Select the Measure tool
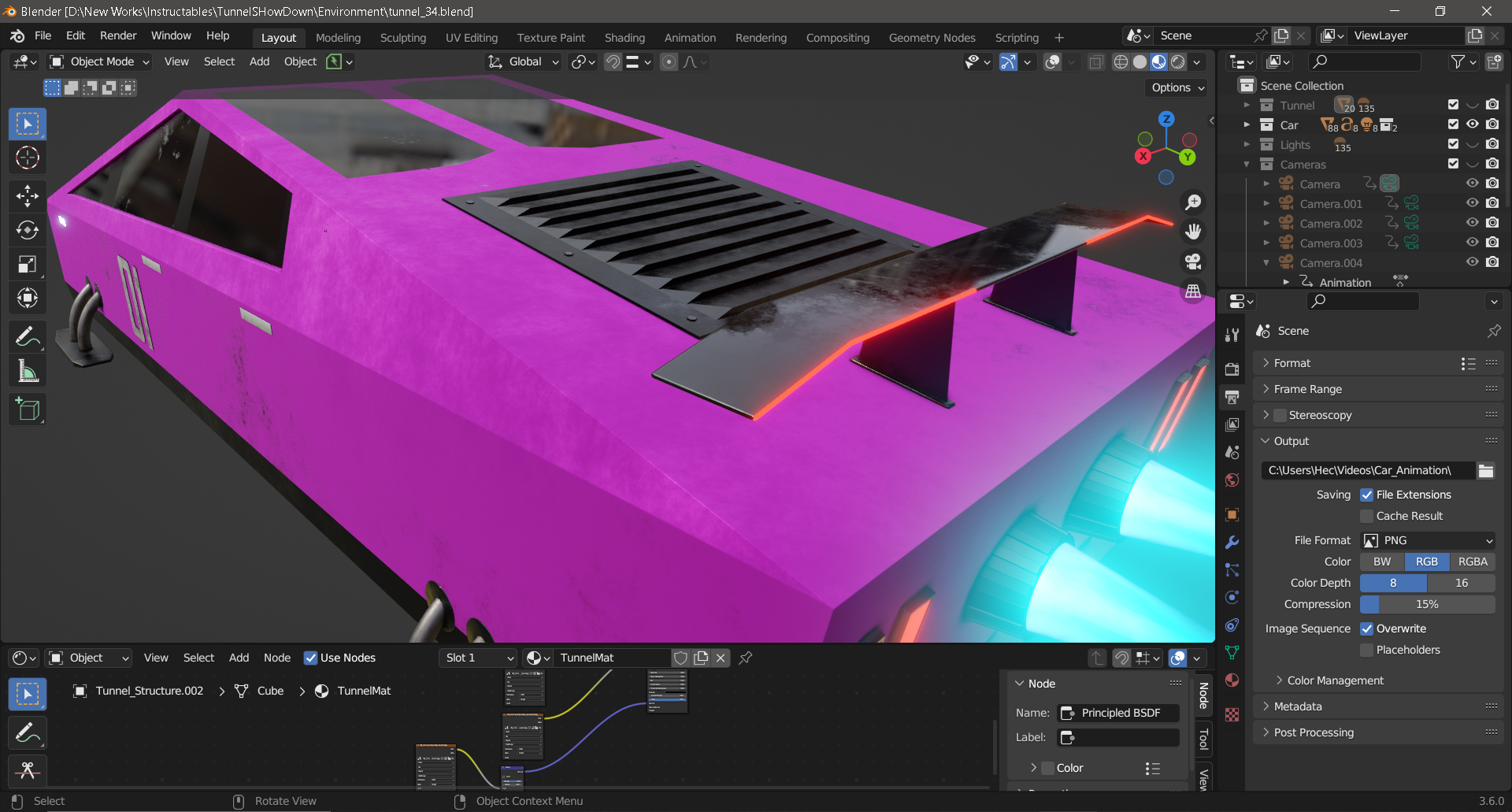Viewport: 1512px width, 812px height. click(28, 370)
